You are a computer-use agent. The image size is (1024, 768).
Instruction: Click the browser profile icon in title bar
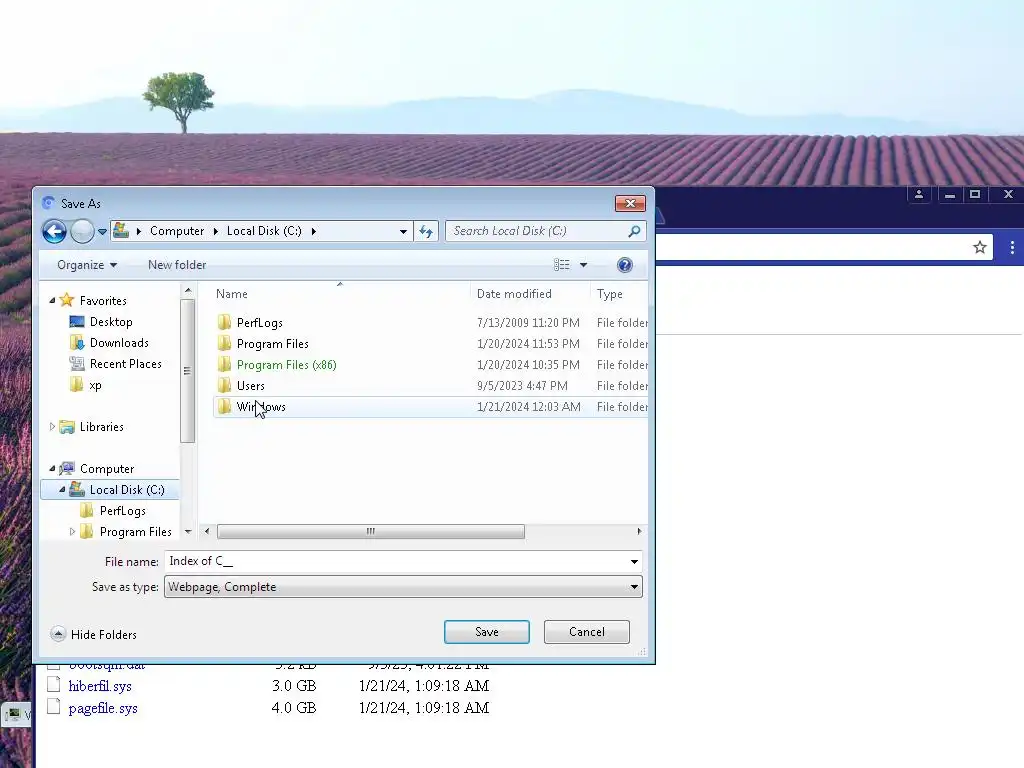pos(919,195)
